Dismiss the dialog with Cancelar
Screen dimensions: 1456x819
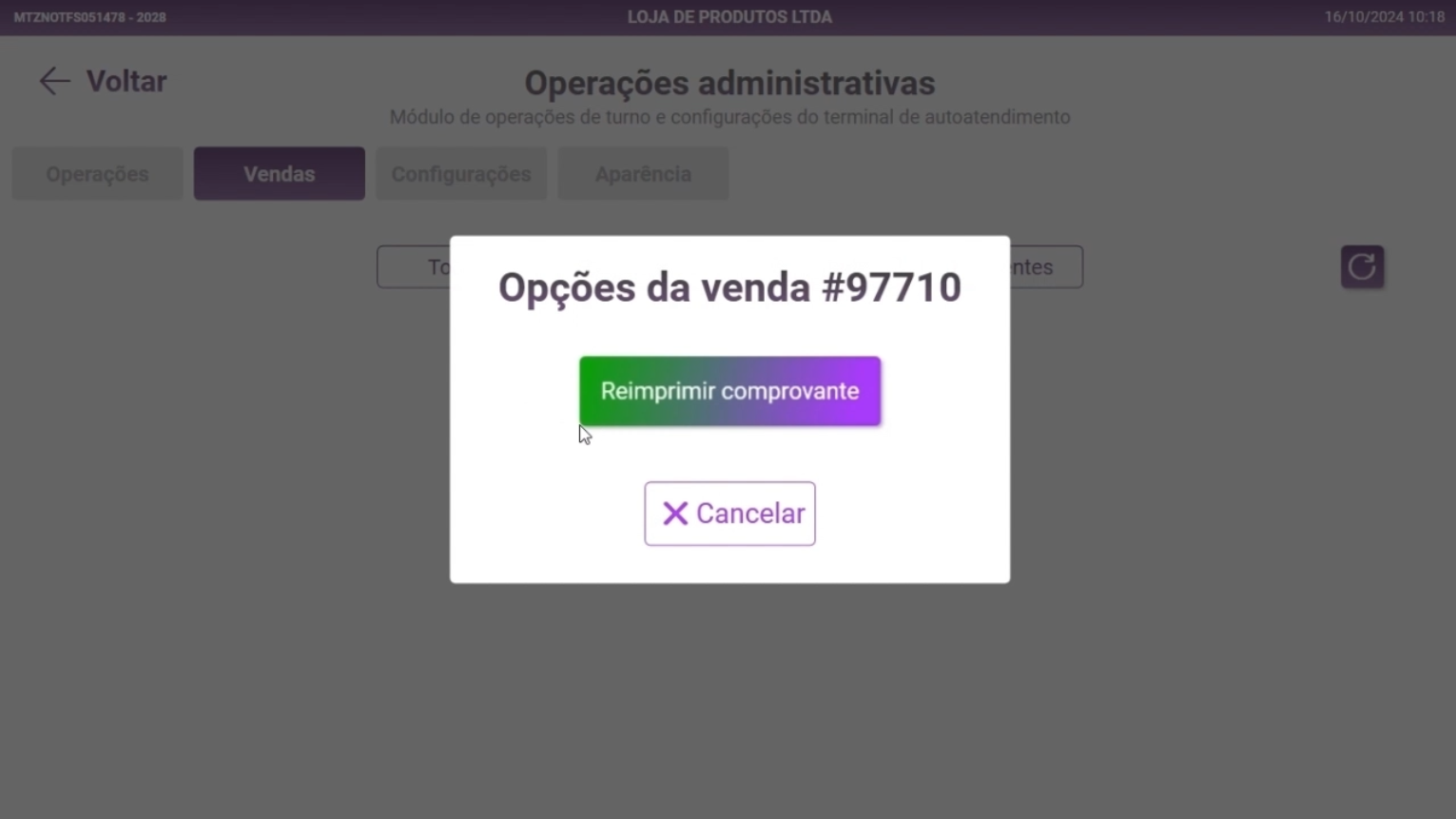(729, 514)
